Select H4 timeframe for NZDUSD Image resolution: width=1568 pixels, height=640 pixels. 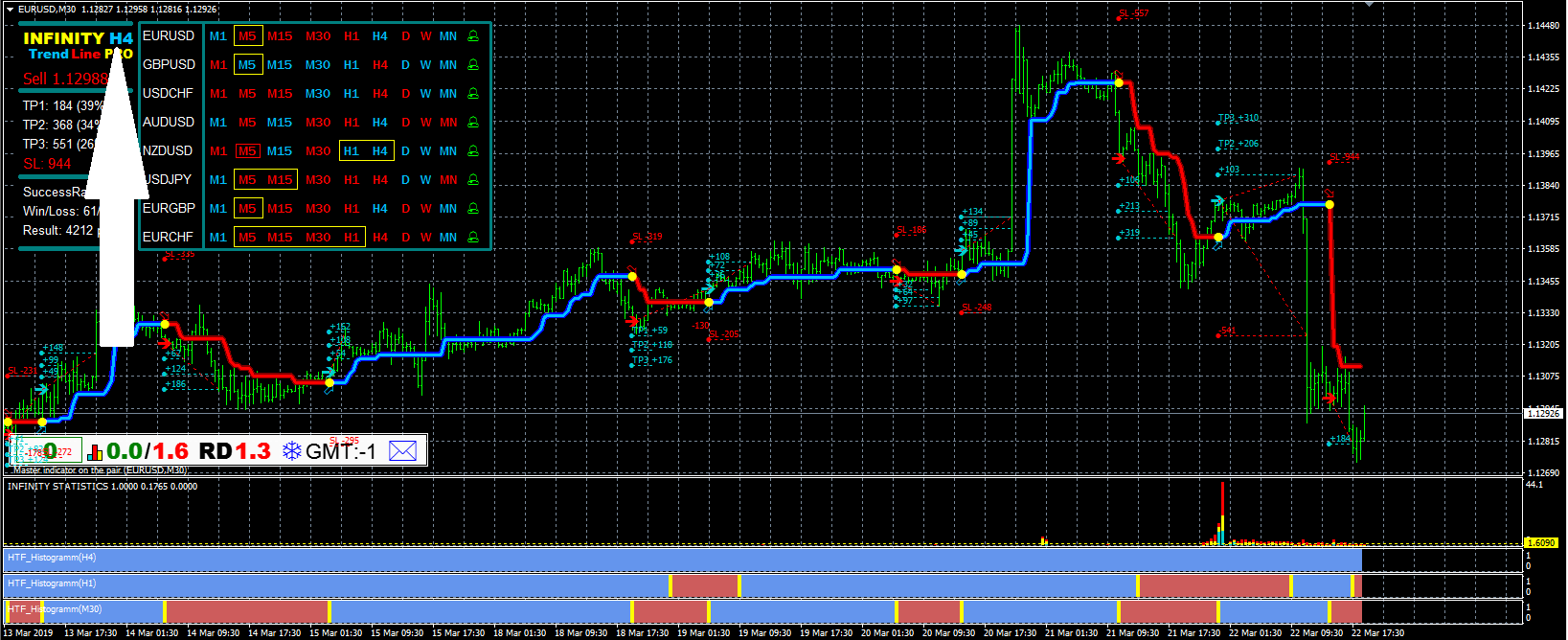click(380, 151)
